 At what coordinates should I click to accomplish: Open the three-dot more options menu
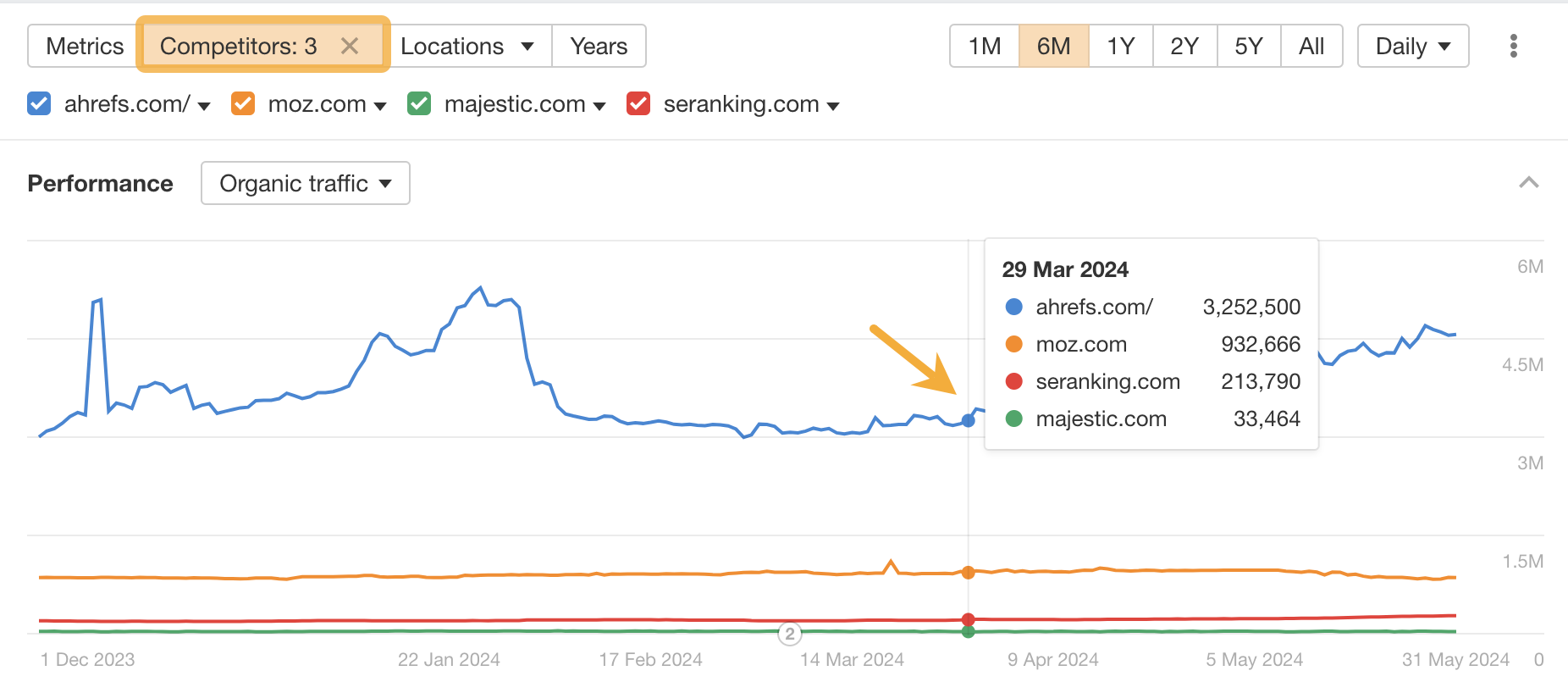[1513, 46]
